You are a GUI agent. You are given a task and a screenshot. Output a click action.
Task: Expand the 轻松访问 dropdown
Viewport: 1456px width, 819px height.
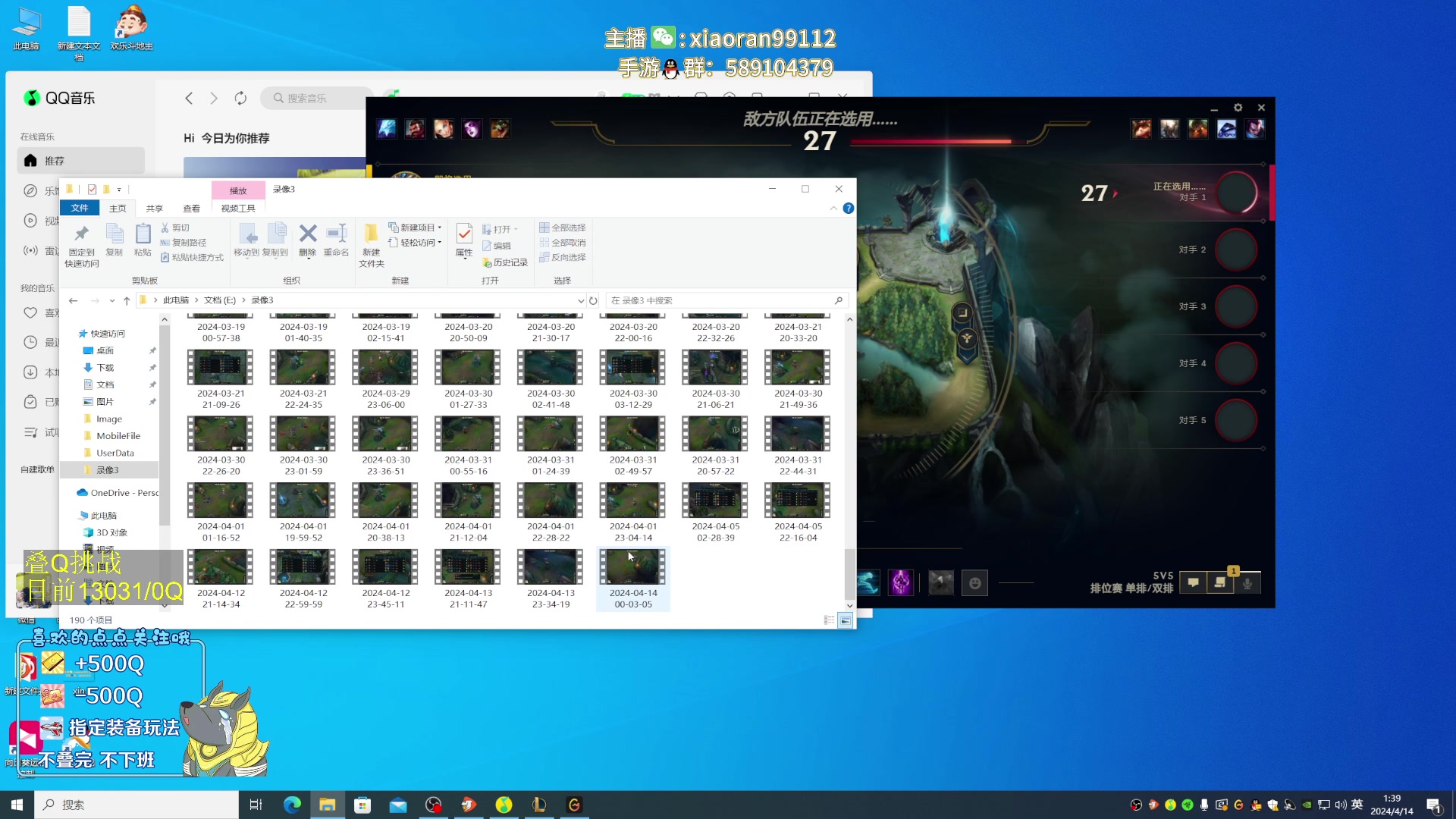pyautogui.click(x=415, y=243)
